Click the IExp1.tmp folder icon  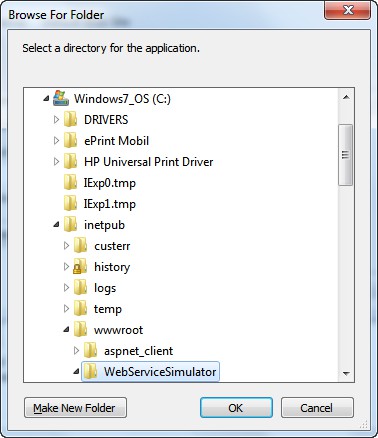pos(71,204)
